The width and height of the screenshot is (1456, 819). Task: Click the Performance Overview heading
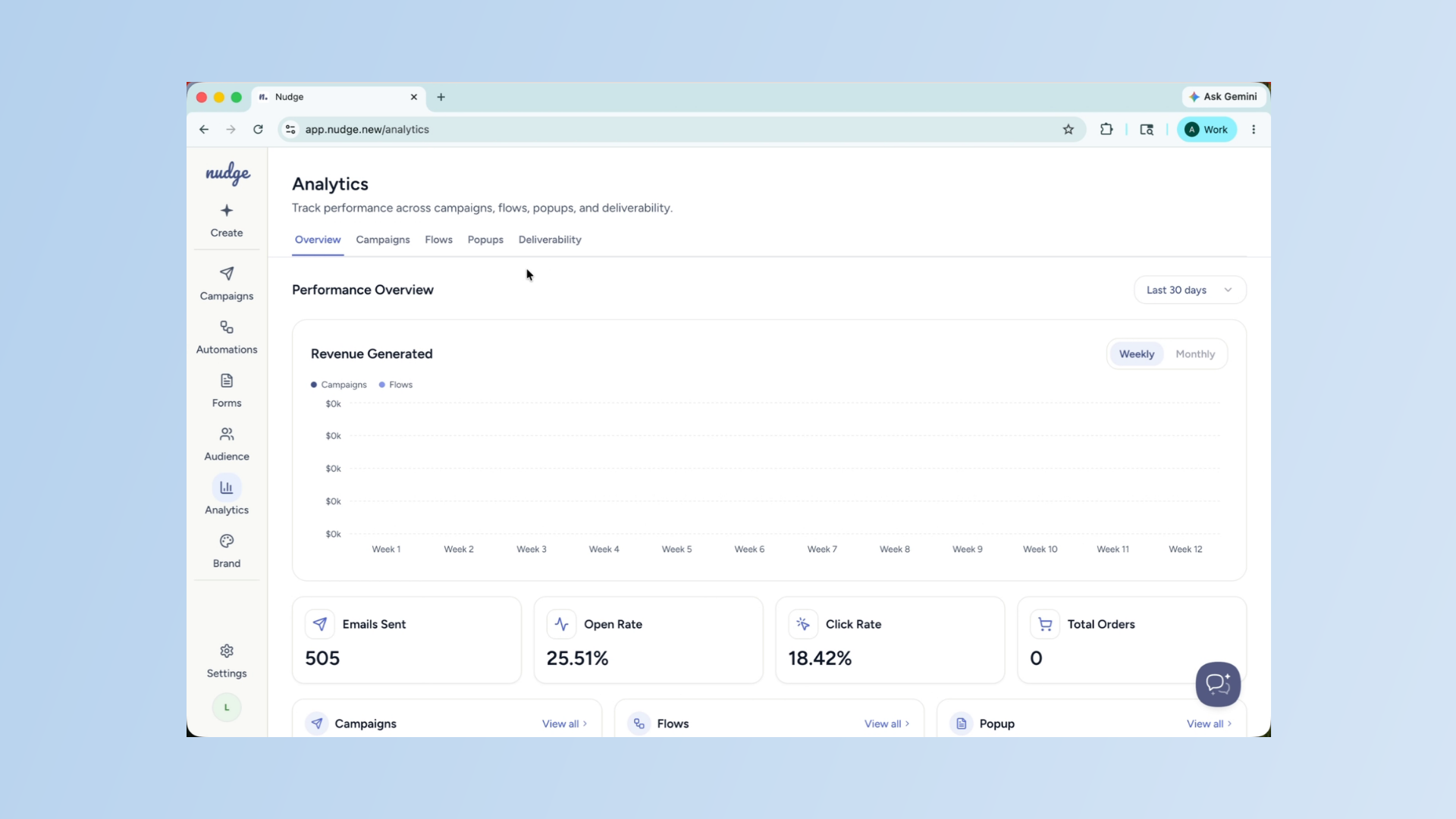(x=362, y=290)
